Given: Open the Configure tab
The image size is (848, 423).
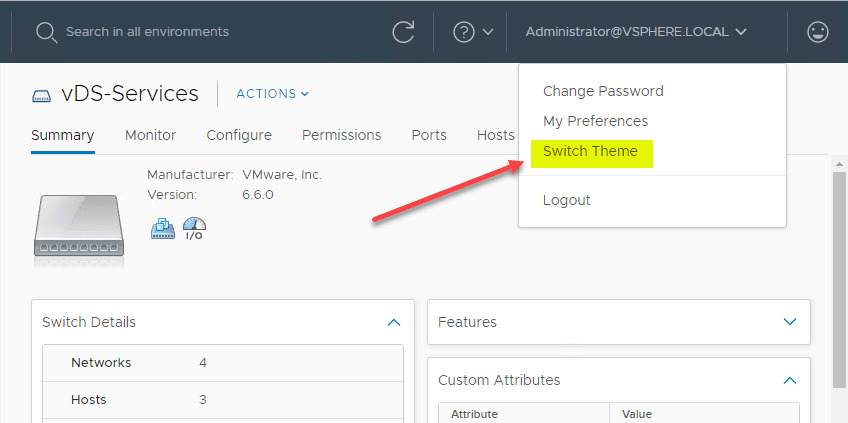Looking at the screenshot, I should pyautogui.click(x=239, y=135).
